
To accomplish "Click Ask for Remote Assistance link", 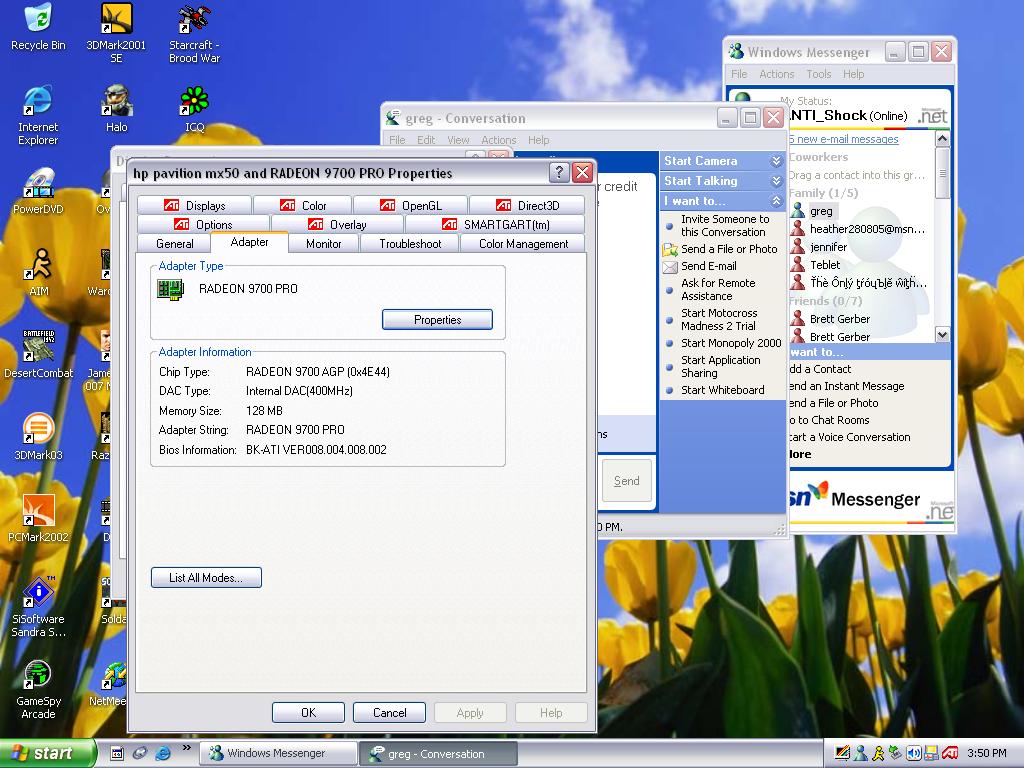I will pyautogui.click(x=718, y=289).
